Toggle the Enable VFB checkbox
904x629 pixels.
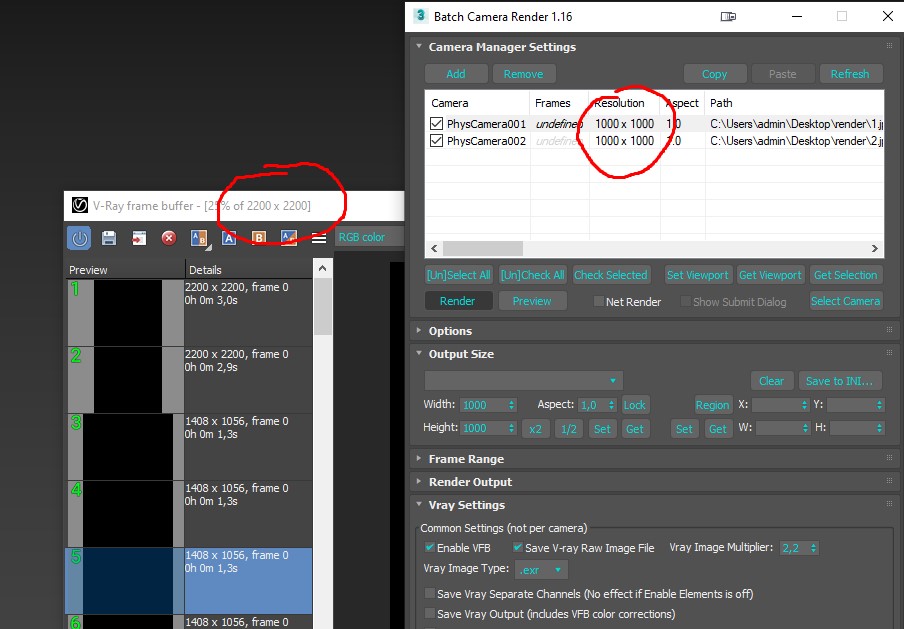pos(430,548)
